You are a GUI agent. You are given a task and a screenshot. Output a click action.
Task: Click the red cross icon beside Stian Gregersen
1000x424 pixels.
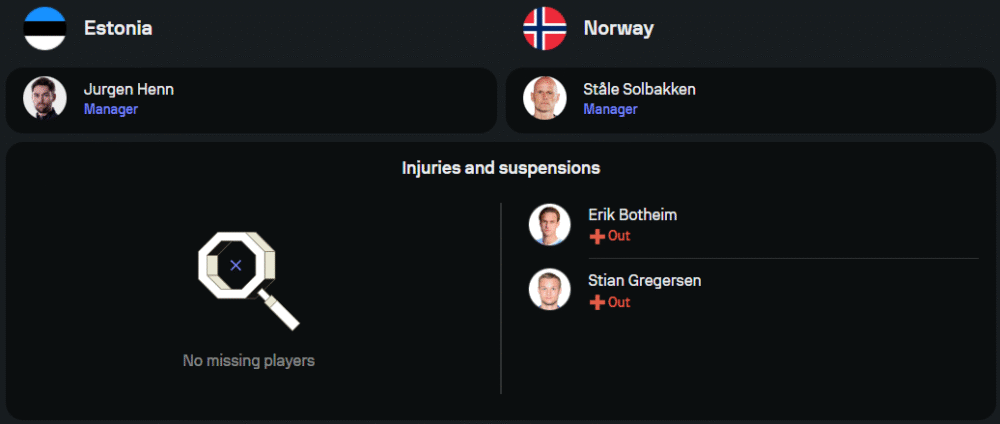point(597,302)
